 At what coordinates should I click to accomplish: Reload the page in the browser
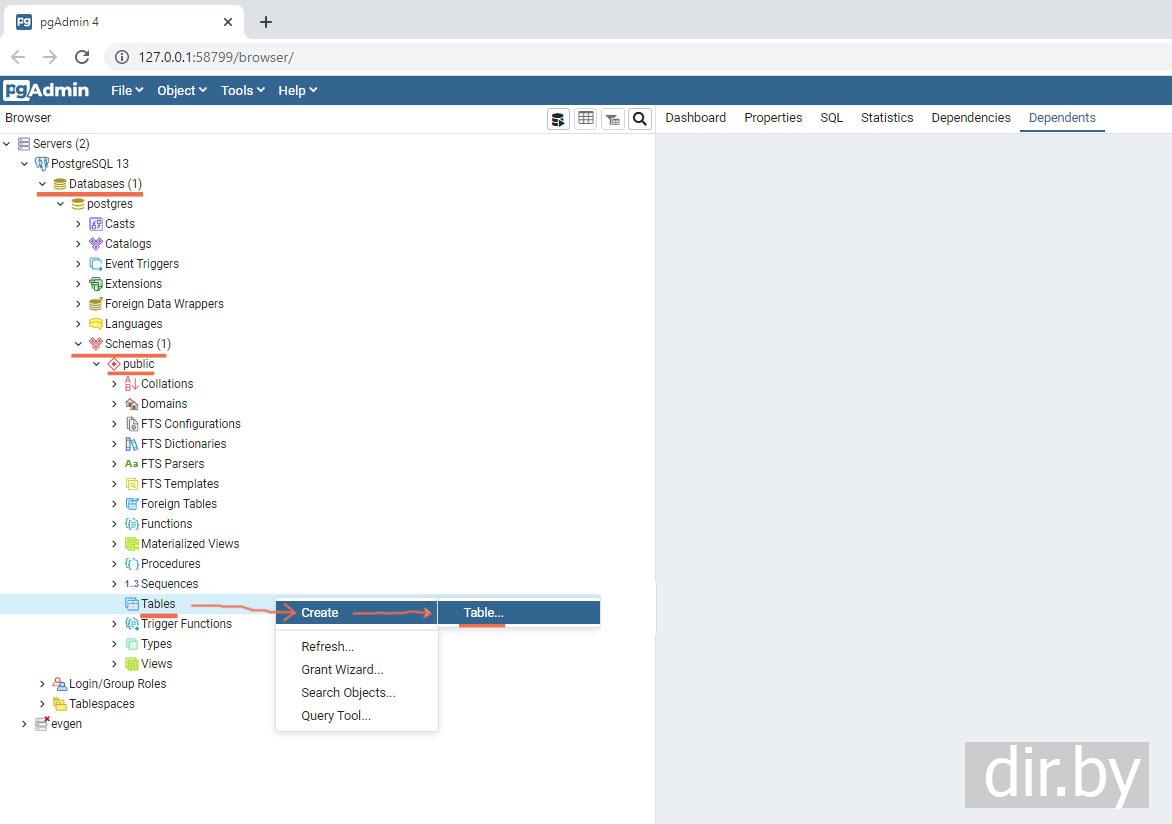(82, 57)
